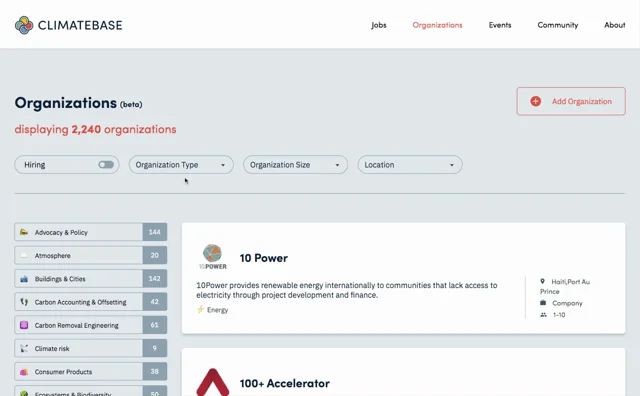Viewport: 640px width, 396px height.
Task: Filter by Consumer Products category
Action: pos(91,372)
